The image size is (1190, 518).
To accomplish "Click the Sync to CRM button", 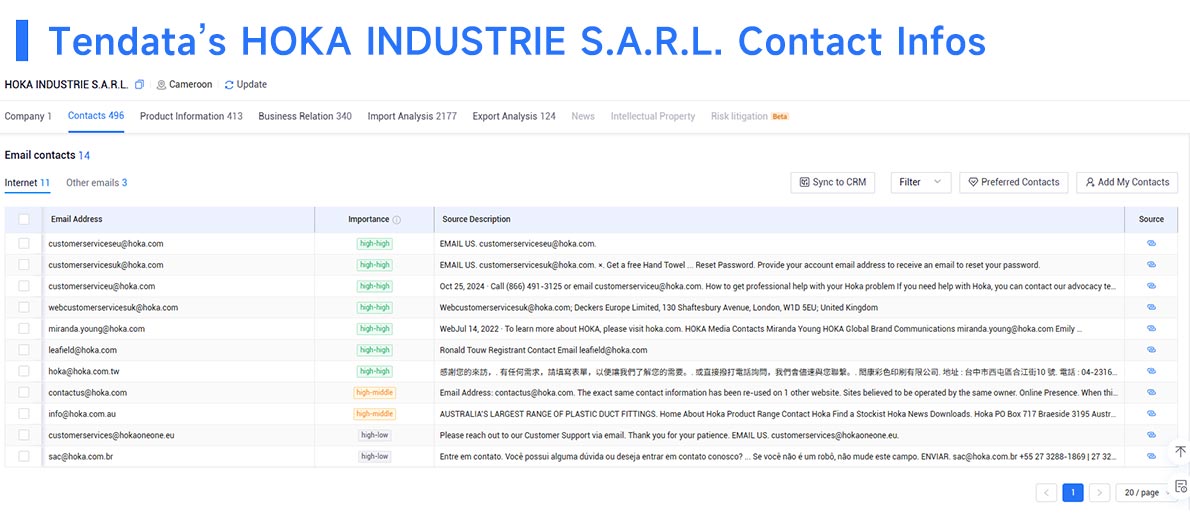I will coord(833,182).
